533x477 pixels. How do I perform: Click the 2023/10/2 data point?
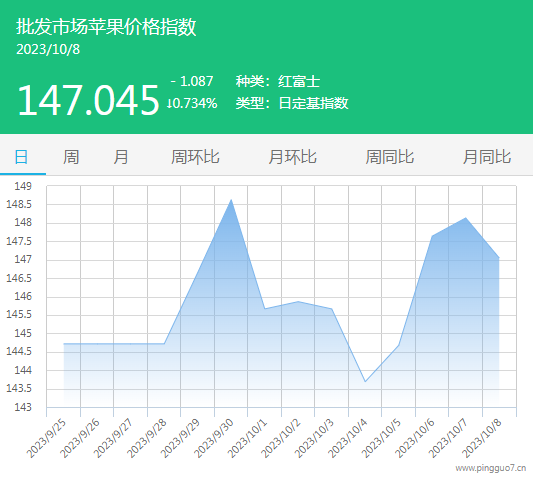[x=298, y=301]
